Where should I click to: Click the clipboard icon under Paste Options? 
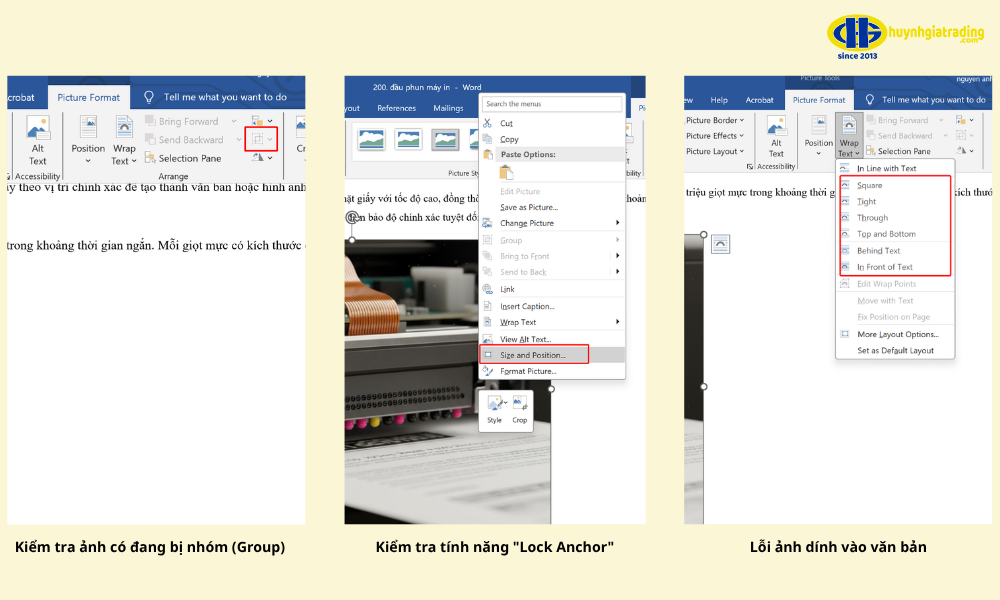(506, 172)
